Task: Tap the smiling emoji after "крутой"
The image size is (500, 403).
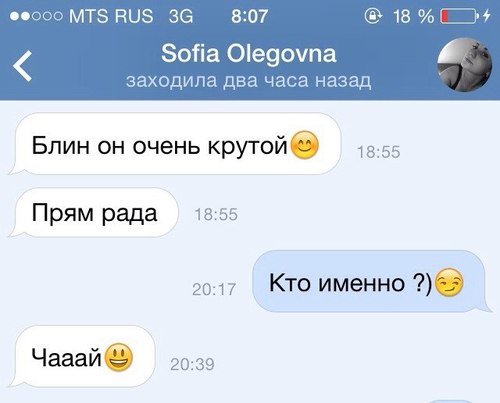Action: (x=305, y=145)
